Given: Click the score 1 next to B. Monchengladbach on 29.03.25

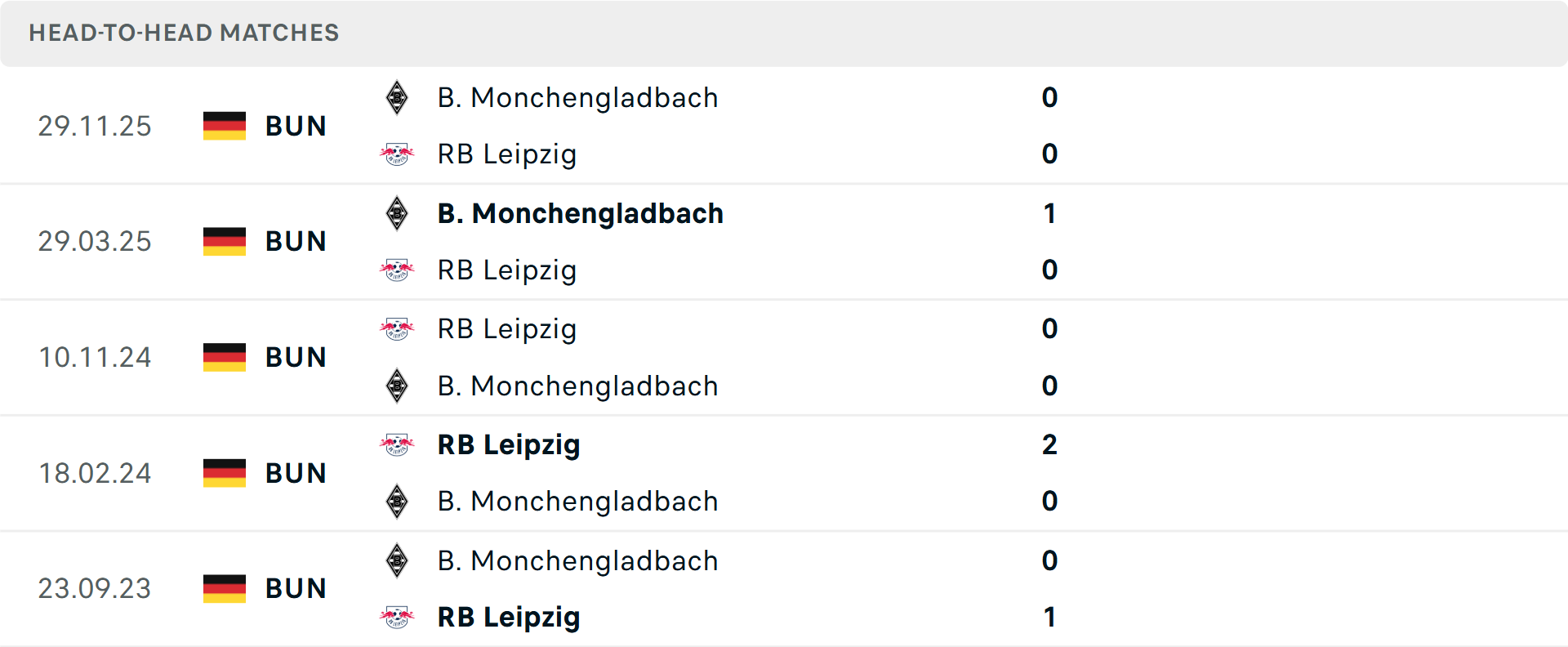Looking at the screenshot, I should pos(1050,213).
